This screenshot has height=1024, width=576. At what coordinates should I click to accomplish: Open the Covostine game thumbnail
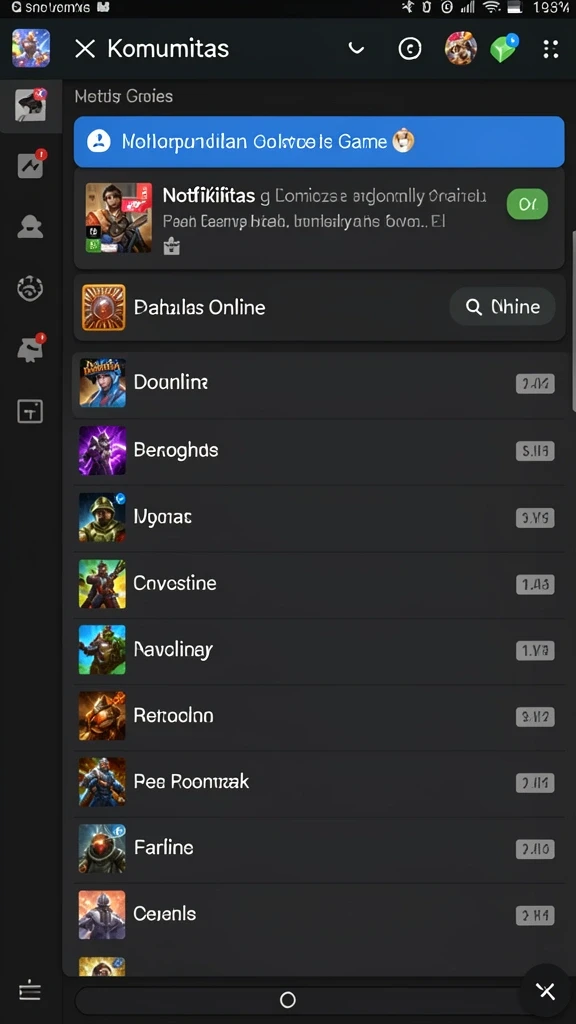coord(103,583)
